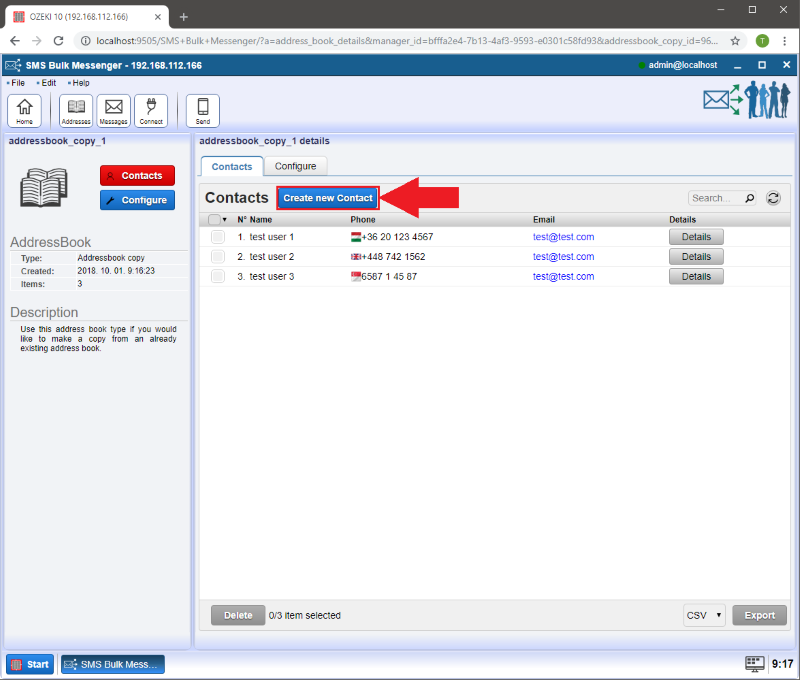This screenshot has width=800, height=680.
Task: Open the CSV export format dropdown
Action: tap(704, 616)
